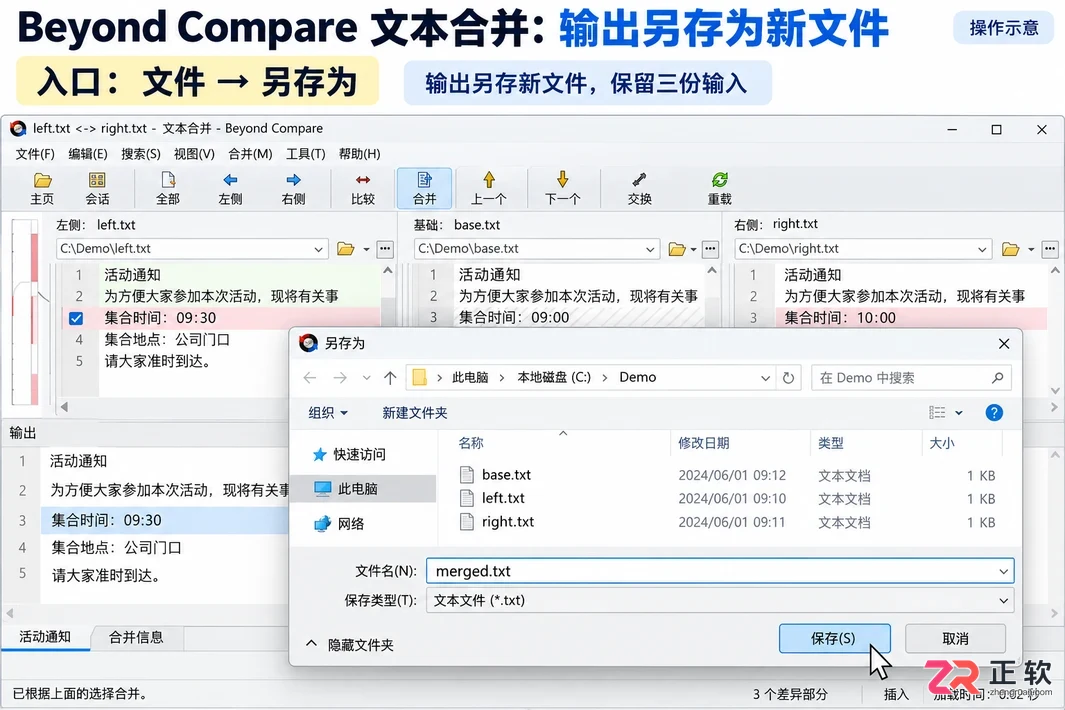The height and width of the screenshot is (710, 1065).
Task: Click the Cancel (取消) button
Action: click(955, 639)
